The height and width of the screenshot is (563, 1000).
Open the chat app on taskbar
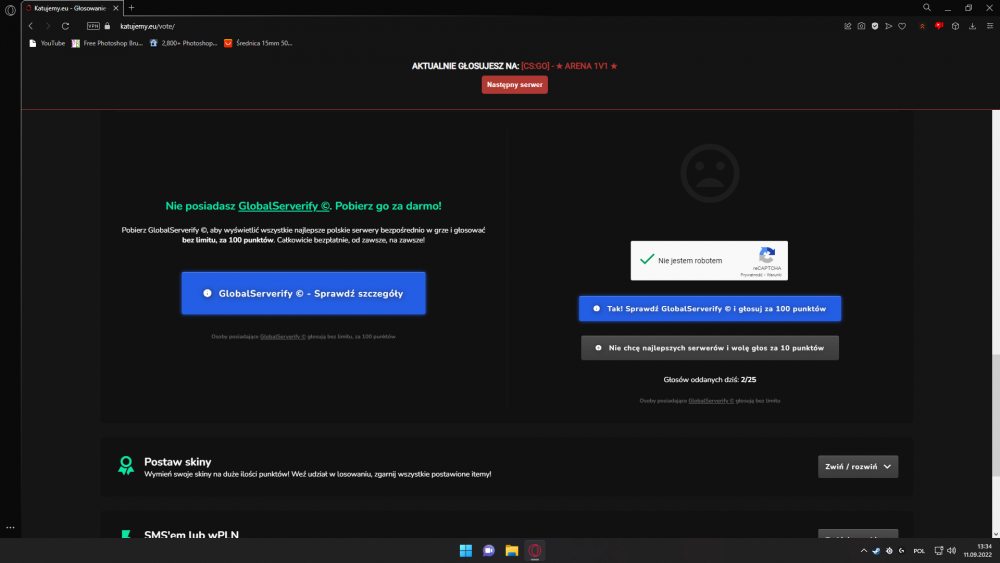pyautogui.click(x=489, y=550)
